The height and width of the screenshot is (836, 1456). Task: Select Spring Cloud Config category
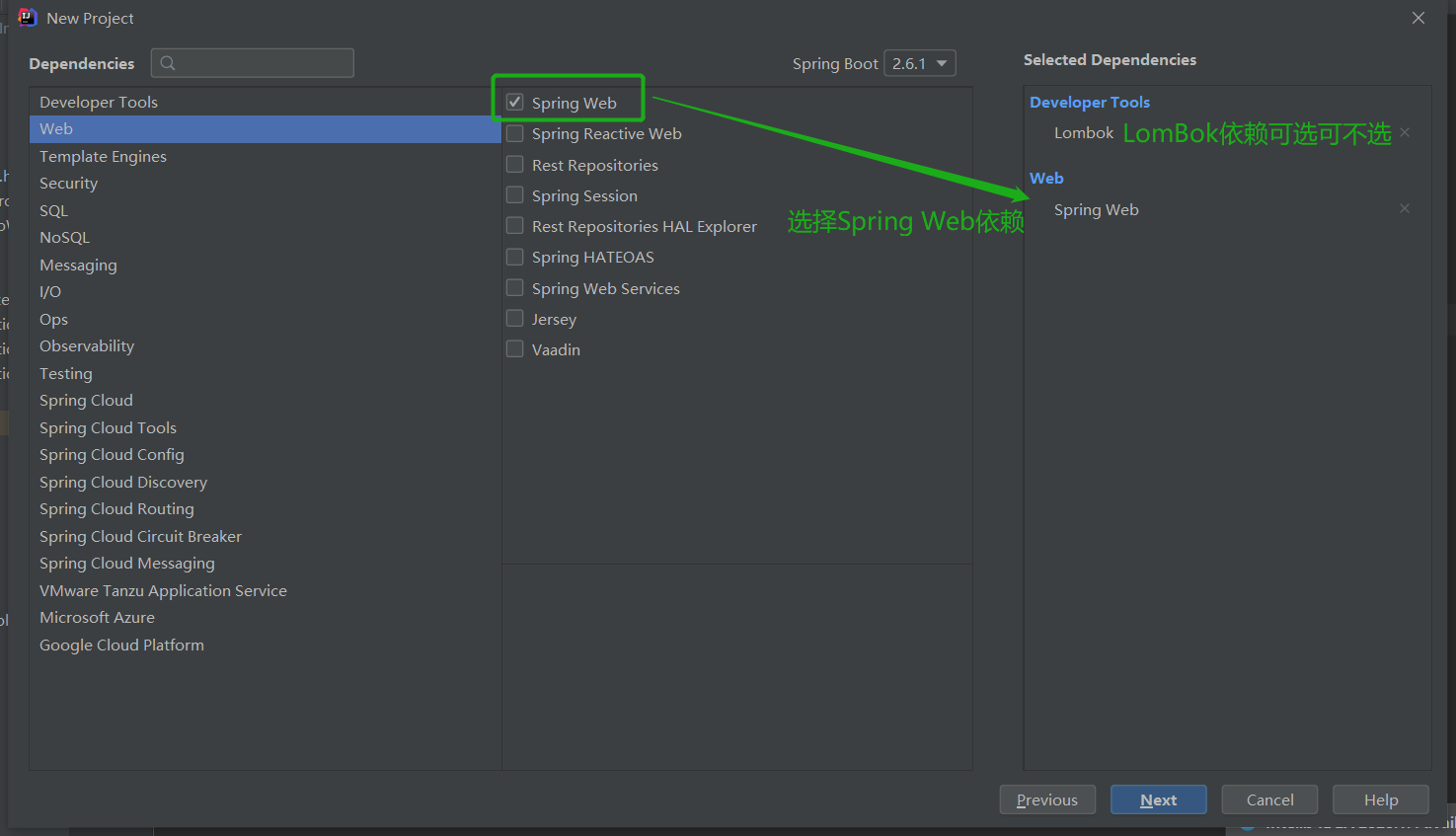tap(266, 455)
